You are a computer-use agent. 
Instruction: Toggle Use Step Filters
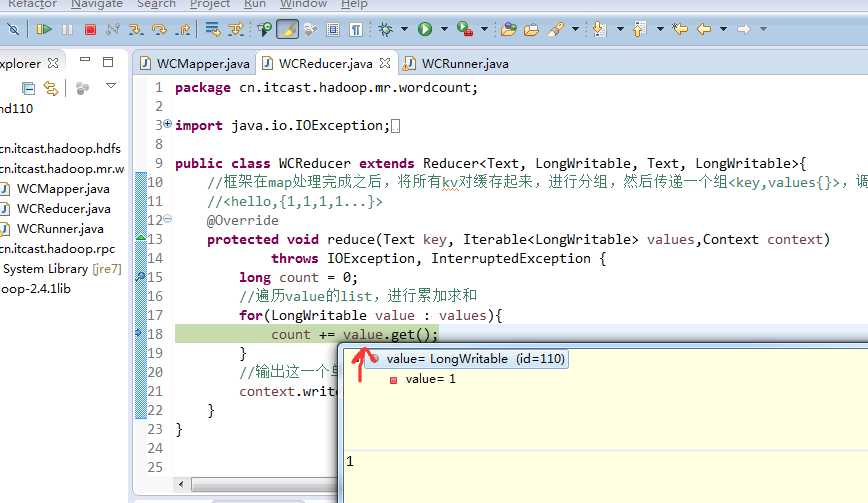click(236, 29)
